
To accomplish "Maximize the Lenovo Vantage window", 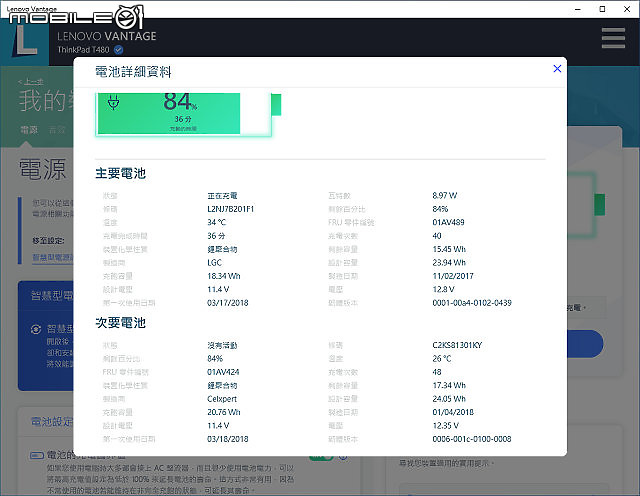I will coord(602,9).
